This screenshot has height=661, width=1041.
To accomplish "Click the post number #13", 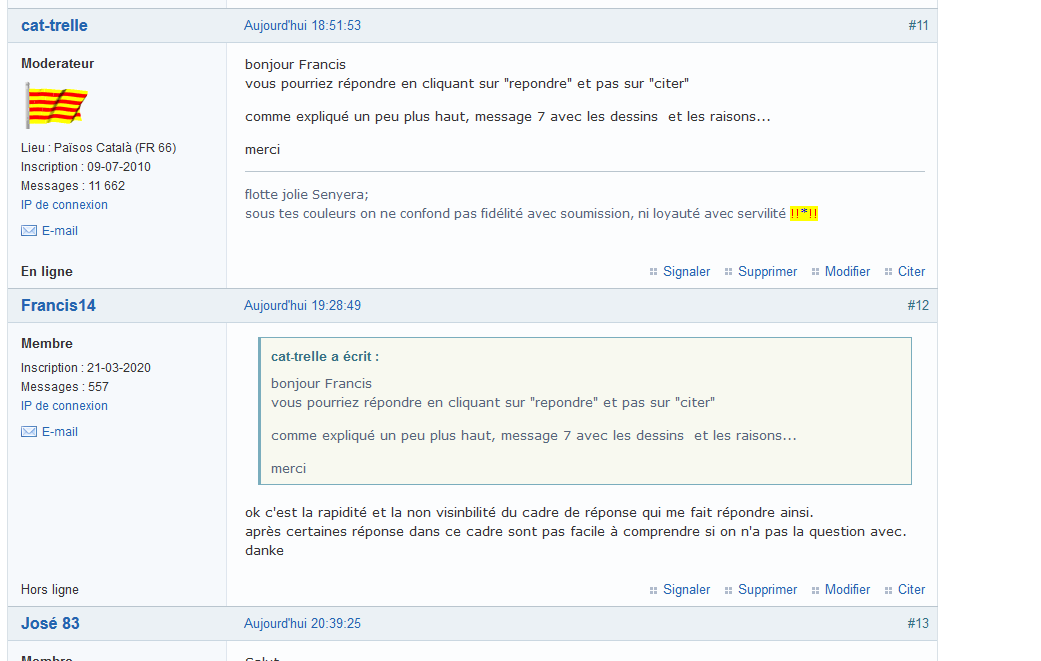I will click(x=918, y=623).
